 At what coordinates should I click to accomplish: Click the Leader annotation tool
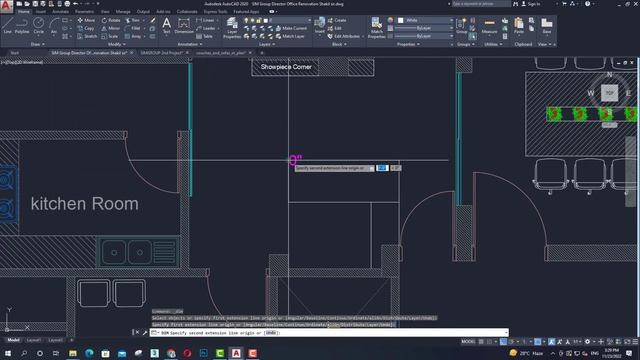click(x=206, y=28)
